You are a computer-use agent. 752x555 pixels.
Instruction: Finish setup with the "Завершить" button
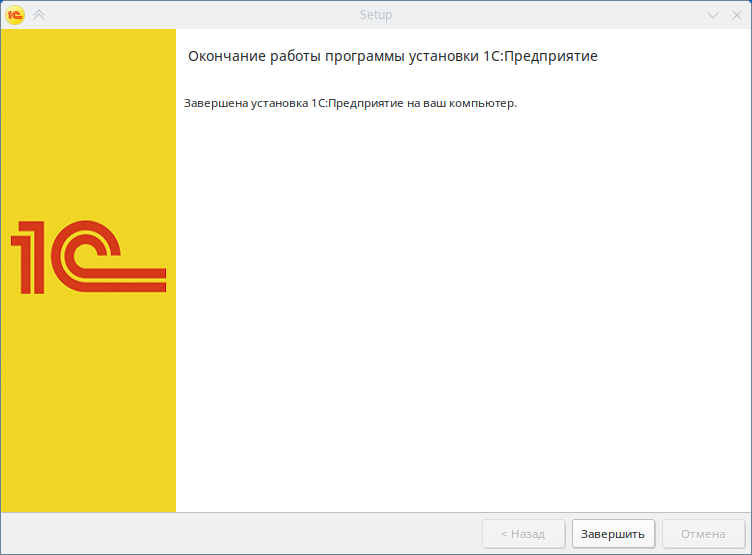(614, 534)
